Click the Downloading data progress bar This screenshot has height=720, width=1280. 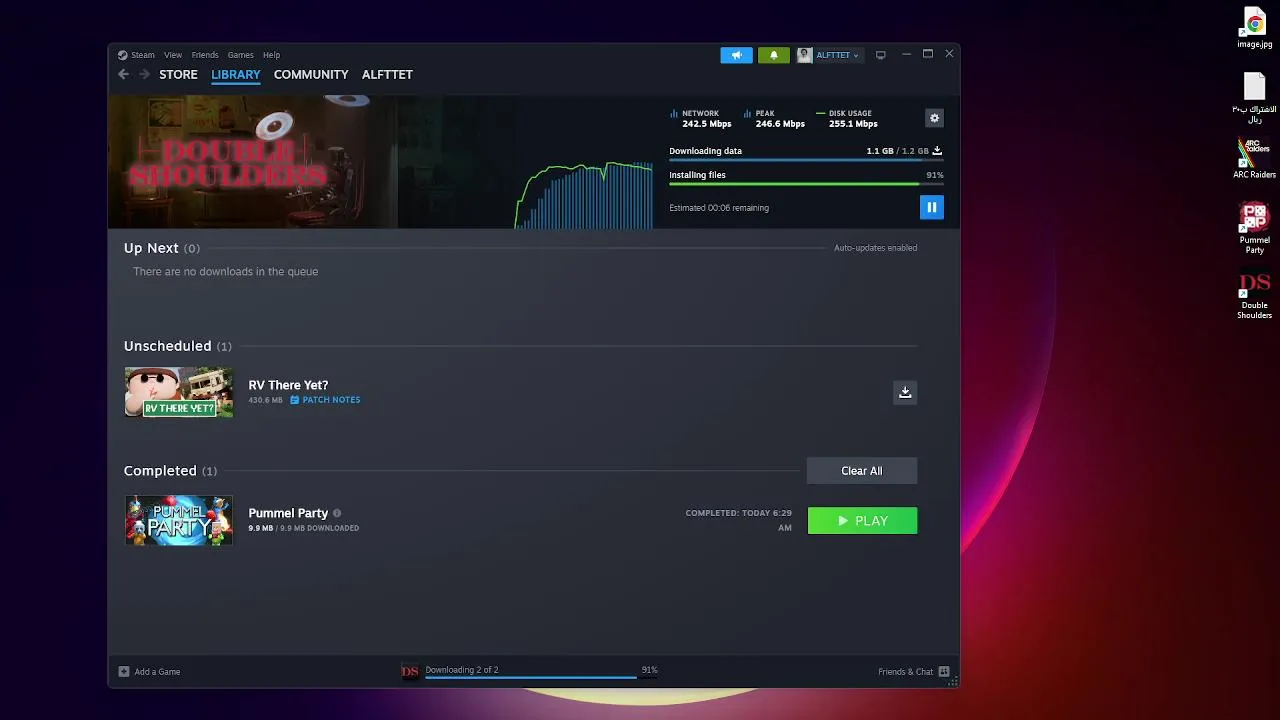coord(806,160)
